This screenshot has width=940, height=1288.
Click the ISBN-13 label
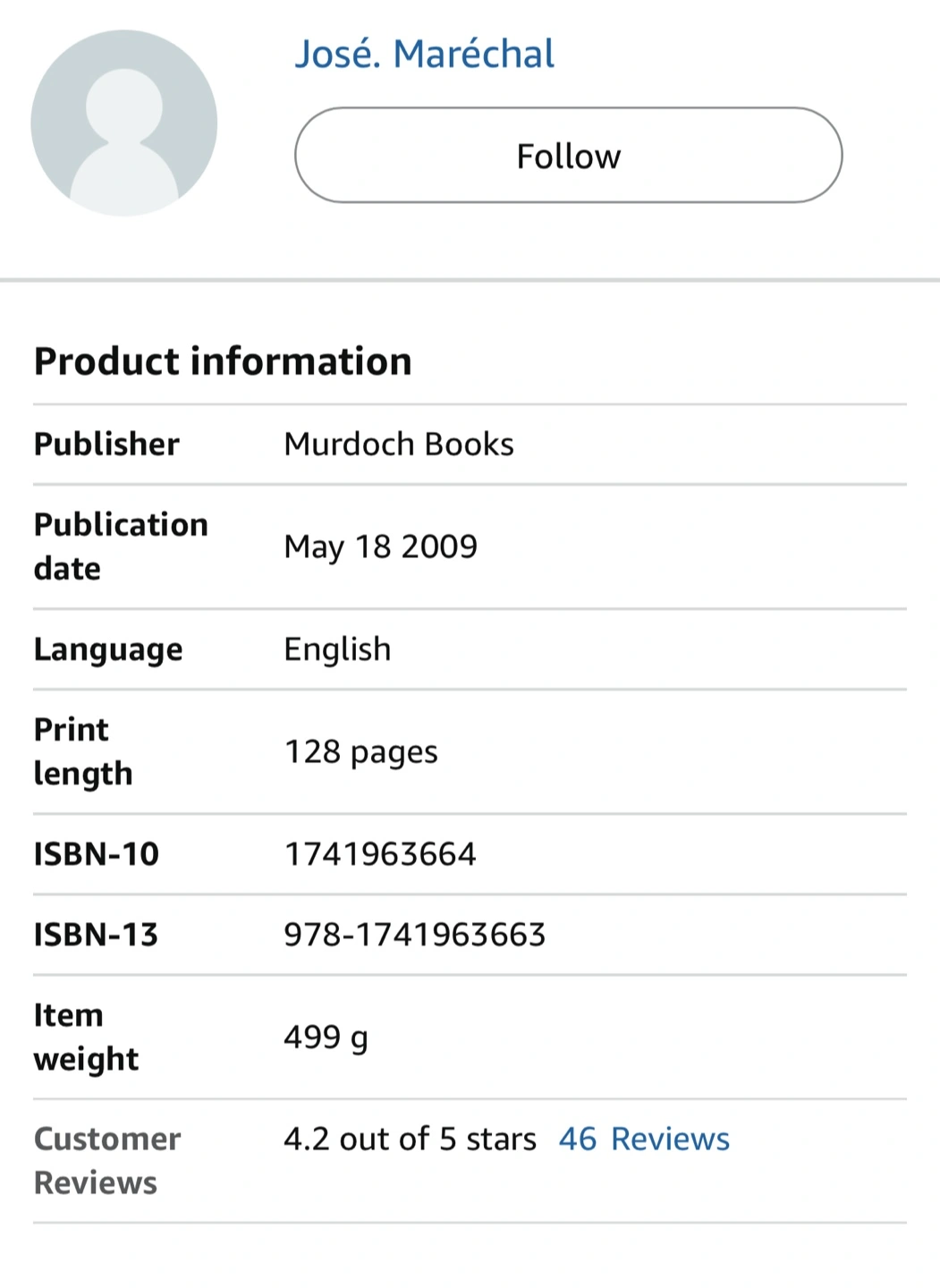96,935
